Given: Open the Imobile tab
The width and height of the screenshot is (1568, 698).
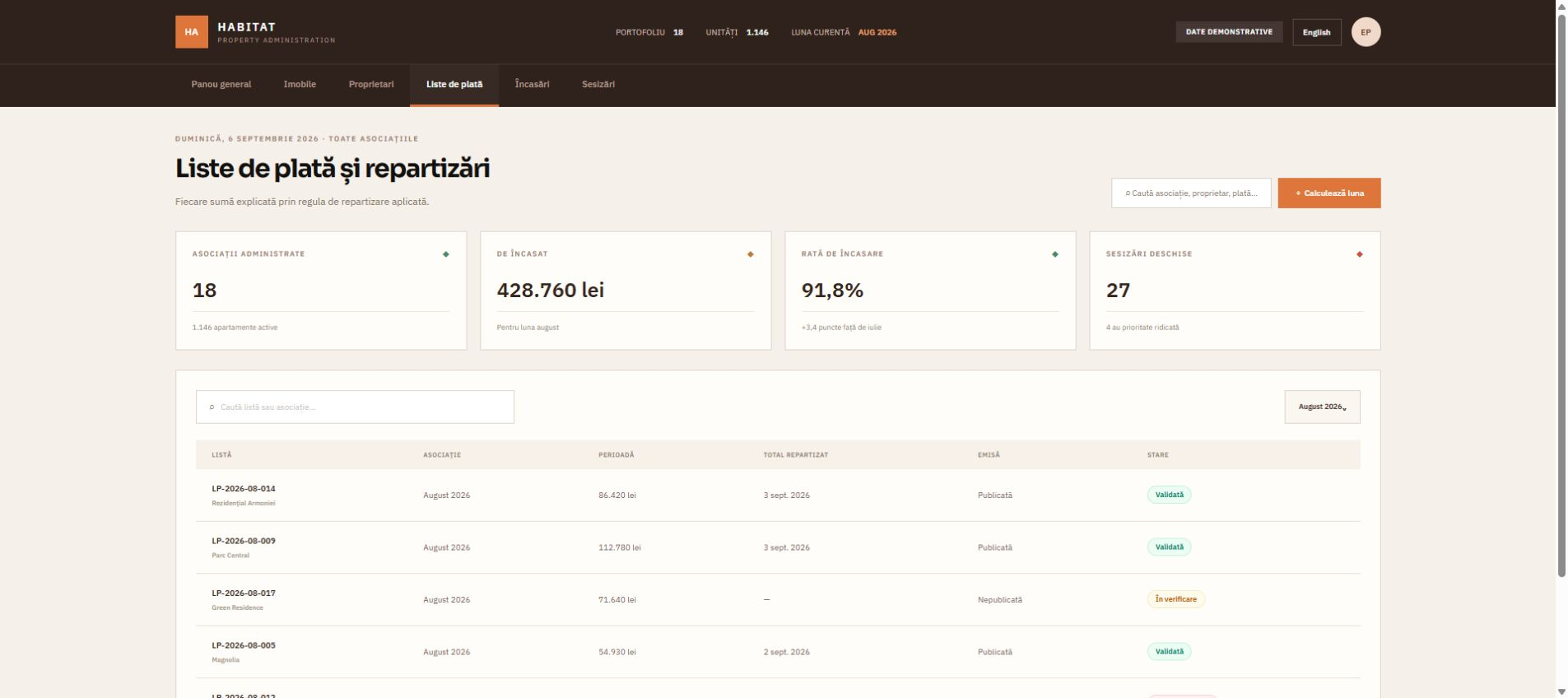Looking at the screenshot, I should pyautogui.click(x=300, y=84).
